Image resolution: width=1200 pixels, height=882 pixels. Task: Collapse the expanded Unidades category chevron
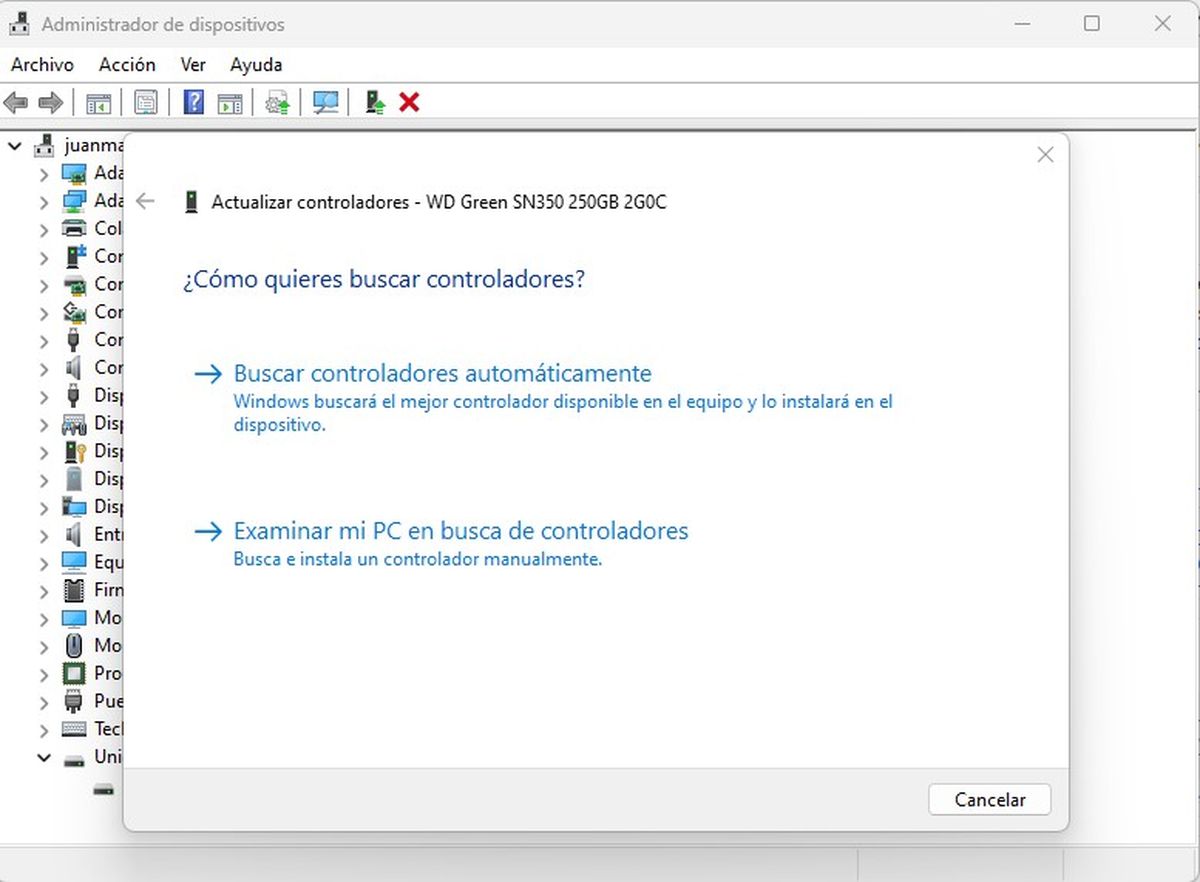pos(42,757)
